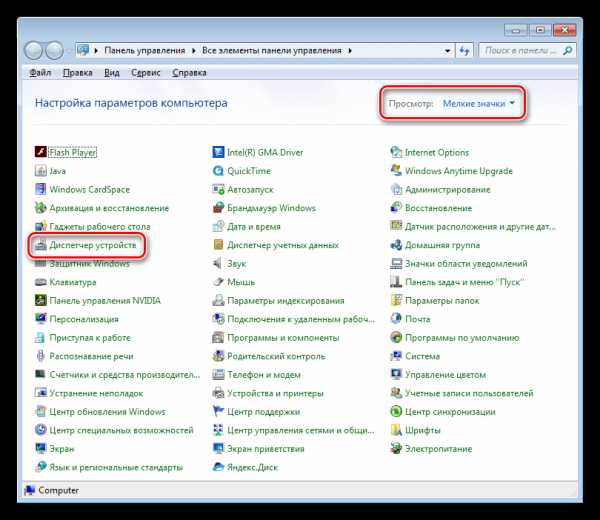Open Экран приветствия link

point(266,448)
